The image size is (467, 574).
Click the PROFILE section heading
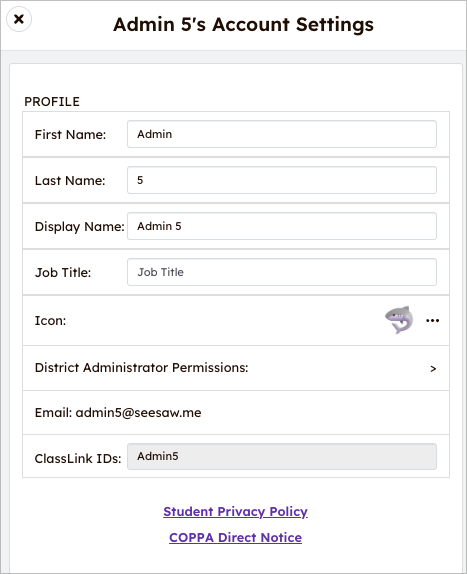coord(52,102)
